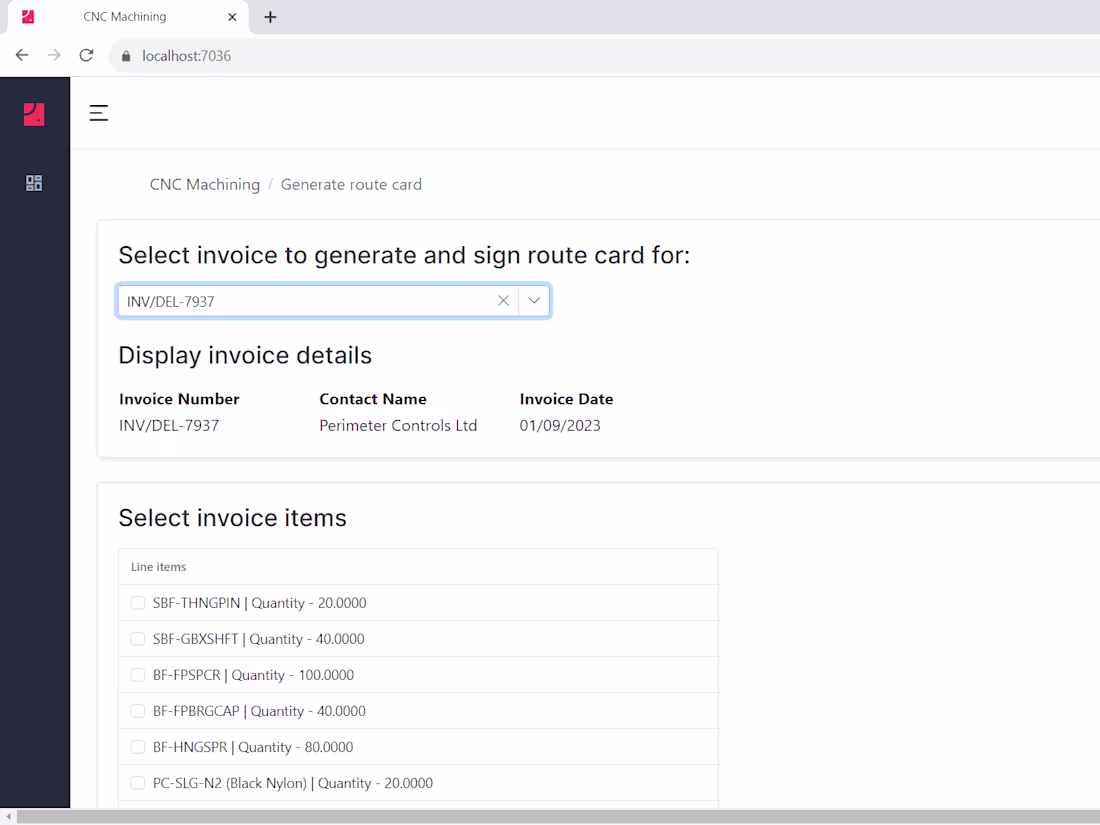Click the pink app logo in sidebar
Screen dimensions: 1100x825
click(x=34, y=114)
